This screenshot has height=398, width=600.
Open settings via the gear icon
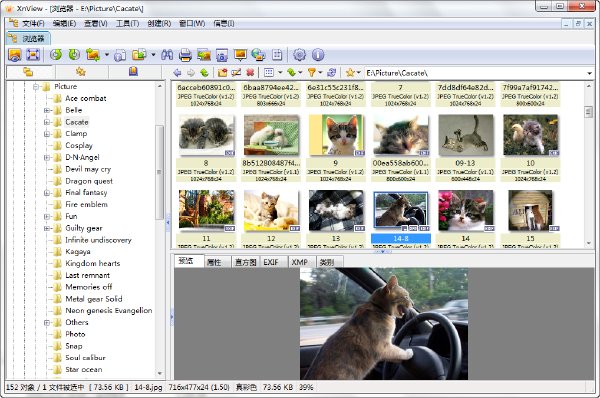299,55
